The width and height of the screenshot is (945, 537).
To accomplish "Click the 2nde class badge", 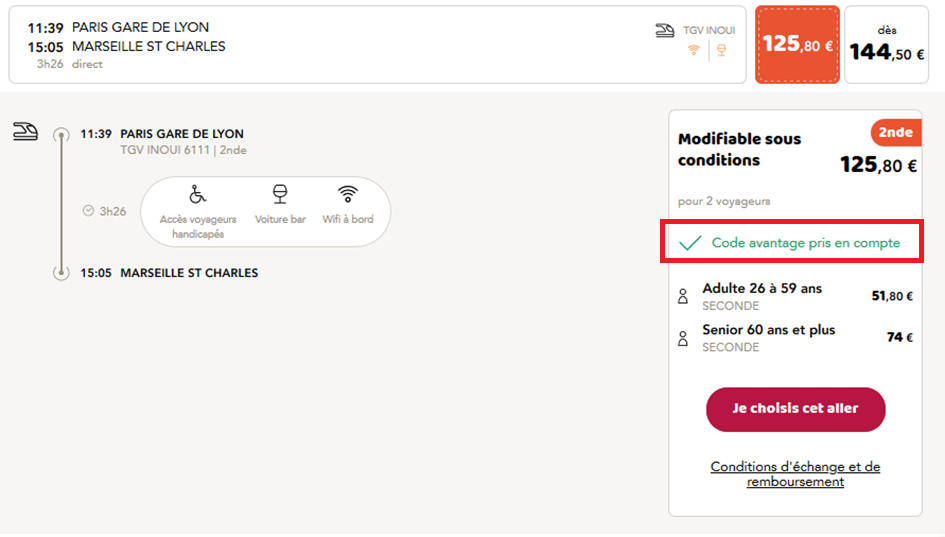I will pos(895,133).
